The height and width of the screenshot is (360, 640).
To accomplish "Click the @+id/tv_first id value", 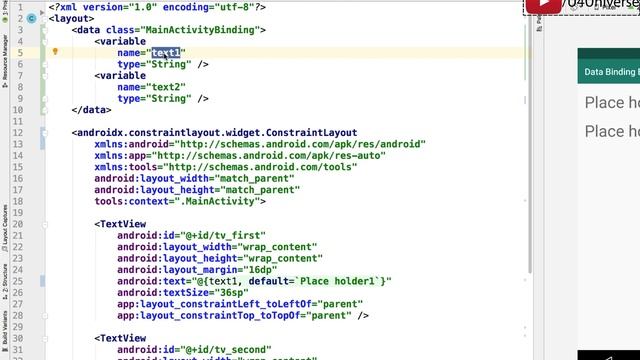I will tap(223, 236).
